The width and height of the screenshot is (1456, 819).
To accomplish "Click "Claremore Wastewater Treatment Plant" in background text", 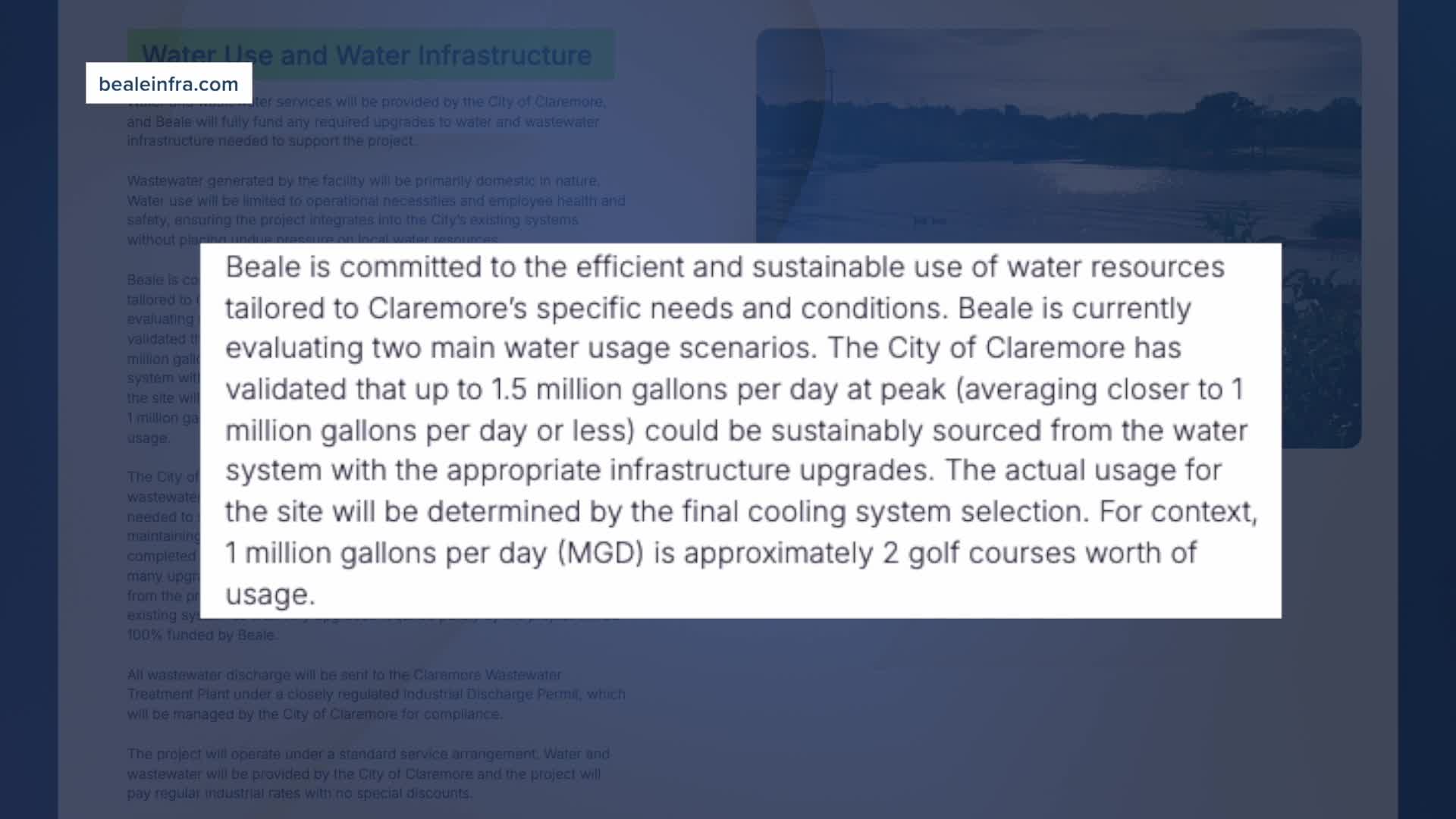I will [485, 675].
